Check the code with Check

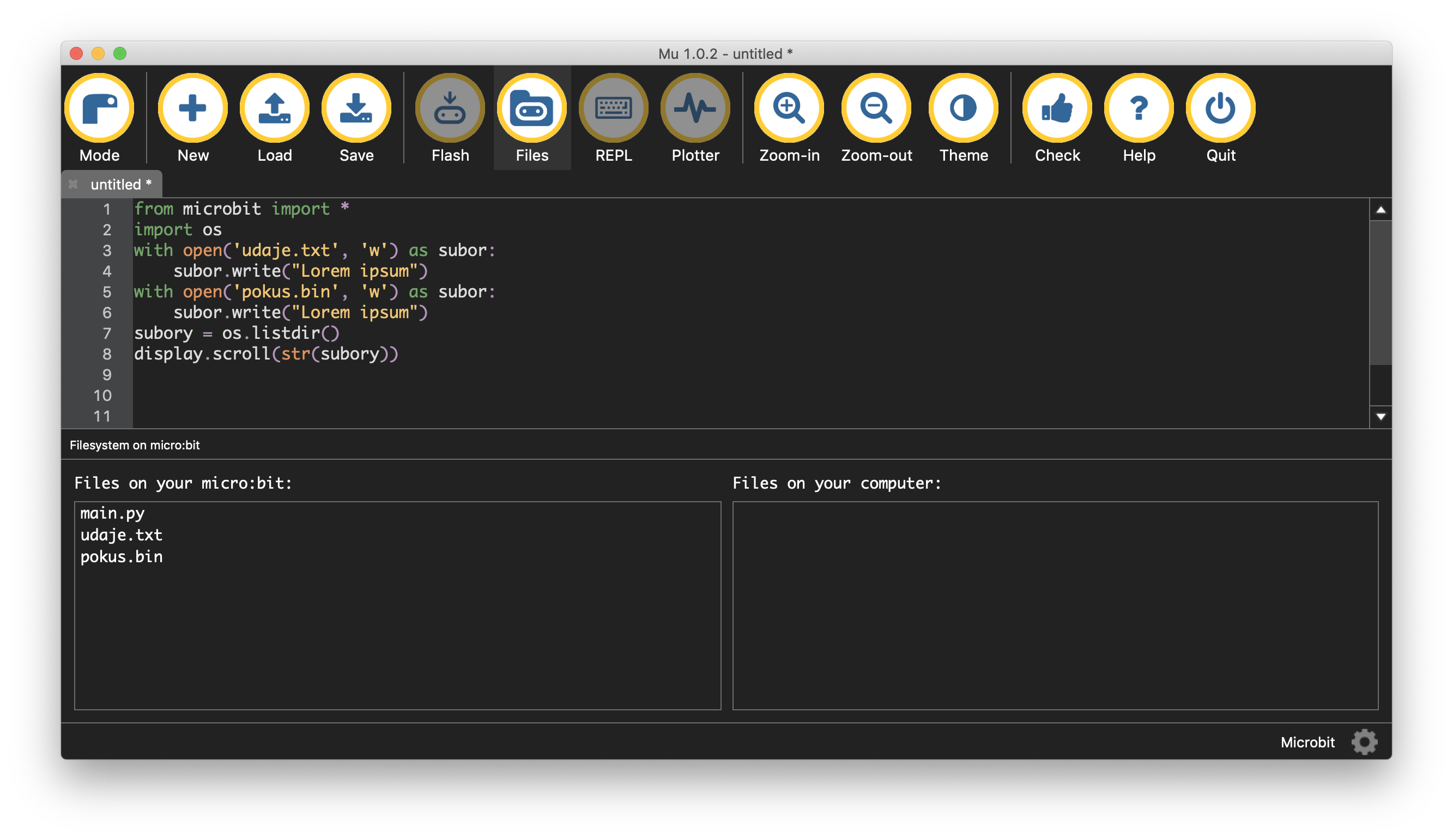[1057, 109]
